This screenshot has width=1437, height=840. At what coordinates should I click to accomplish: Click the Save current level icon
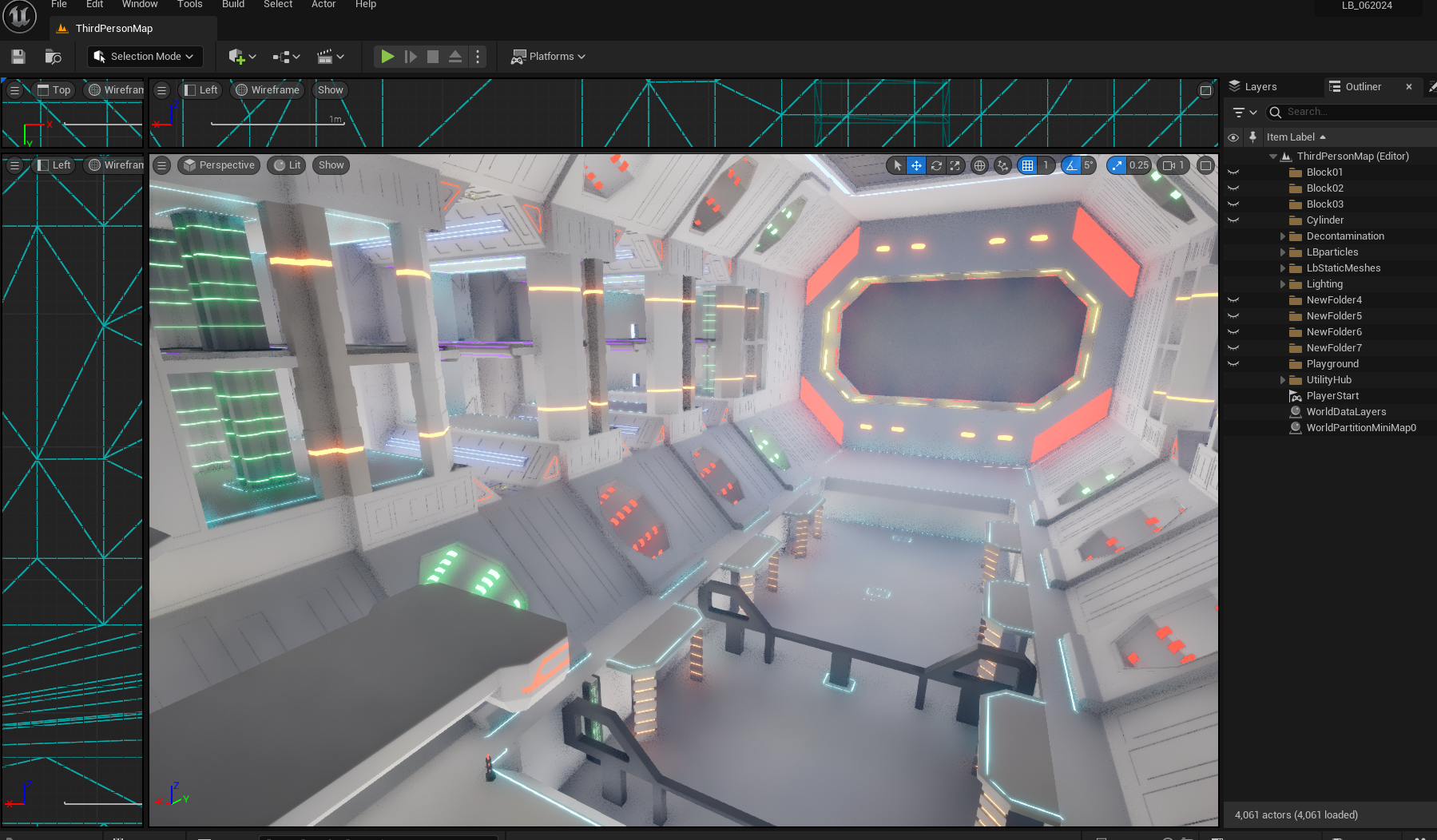click(18, 57)
